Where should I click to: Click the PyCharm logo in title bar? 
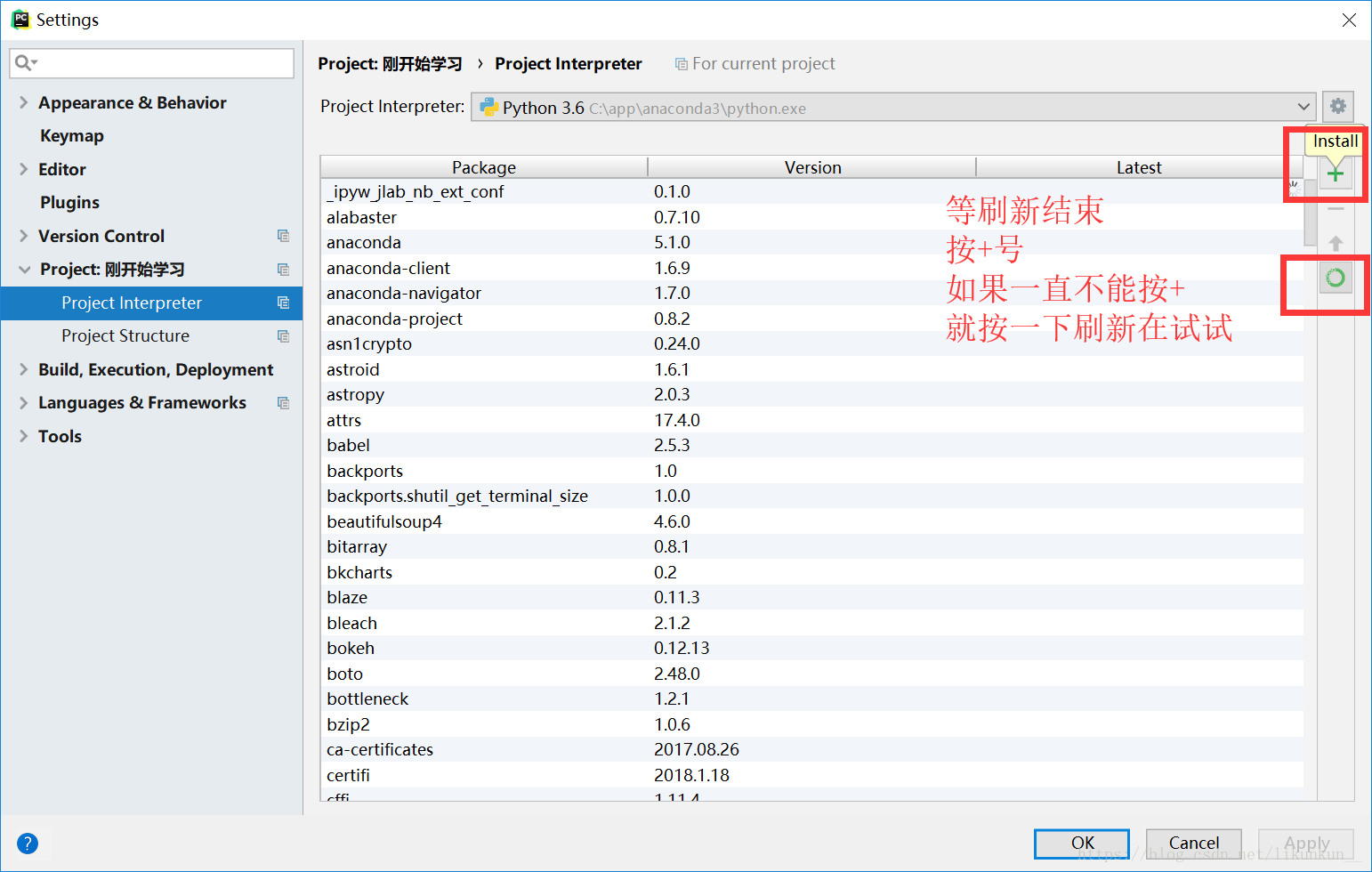click(20, 20)
